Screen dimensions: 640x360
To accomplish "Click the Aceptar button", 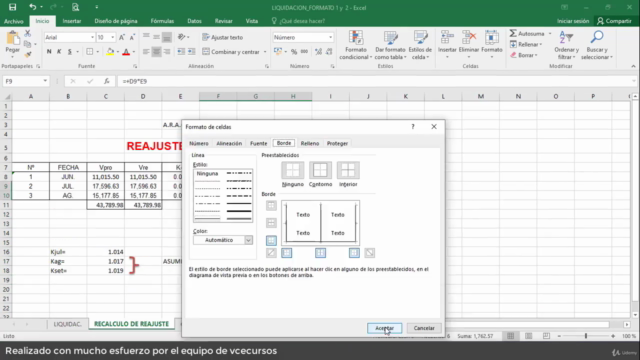I will [x=384, y=328].
